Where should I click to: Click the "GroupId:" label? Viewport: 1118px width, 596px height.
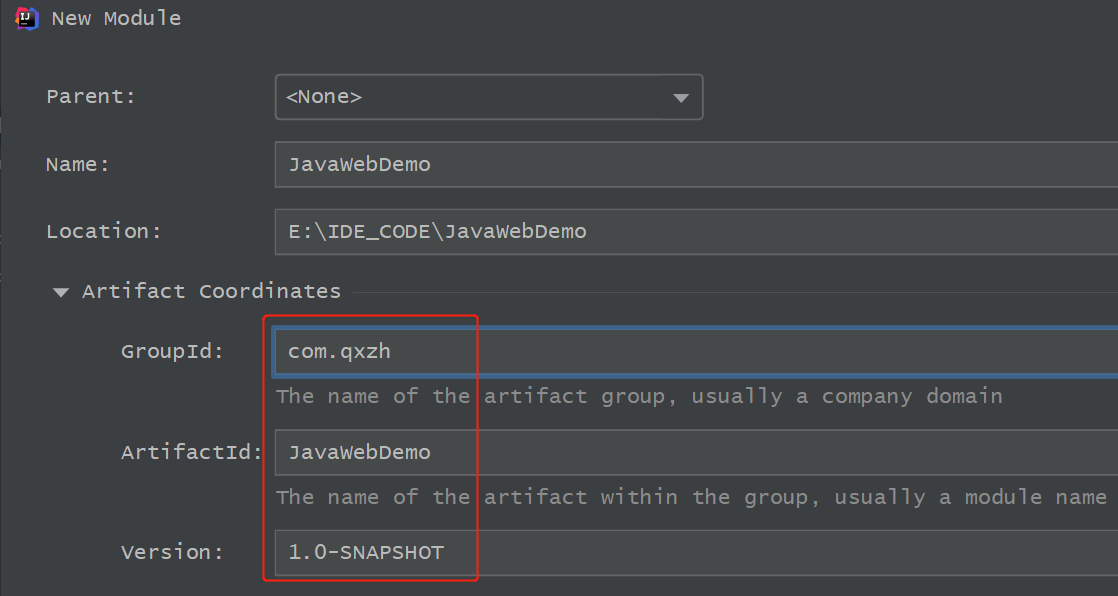[173, 351]
